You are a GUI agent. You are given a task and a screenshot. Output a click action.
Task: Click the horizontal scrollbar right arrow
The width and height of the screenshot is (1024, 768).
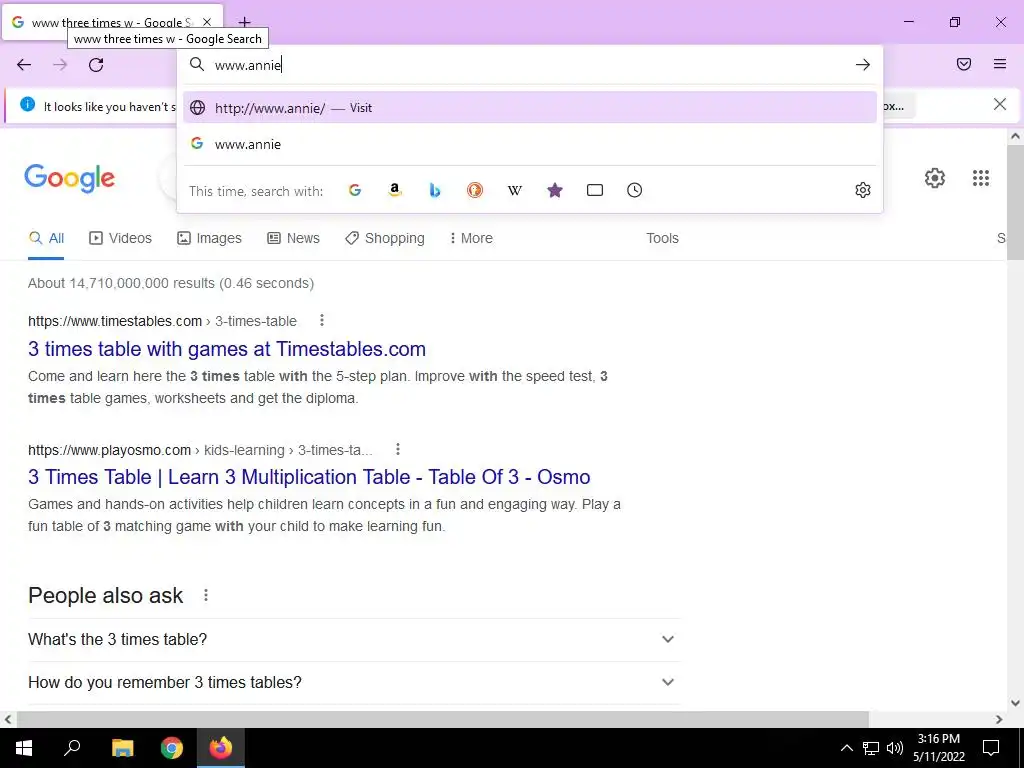(x=999, y=720)
